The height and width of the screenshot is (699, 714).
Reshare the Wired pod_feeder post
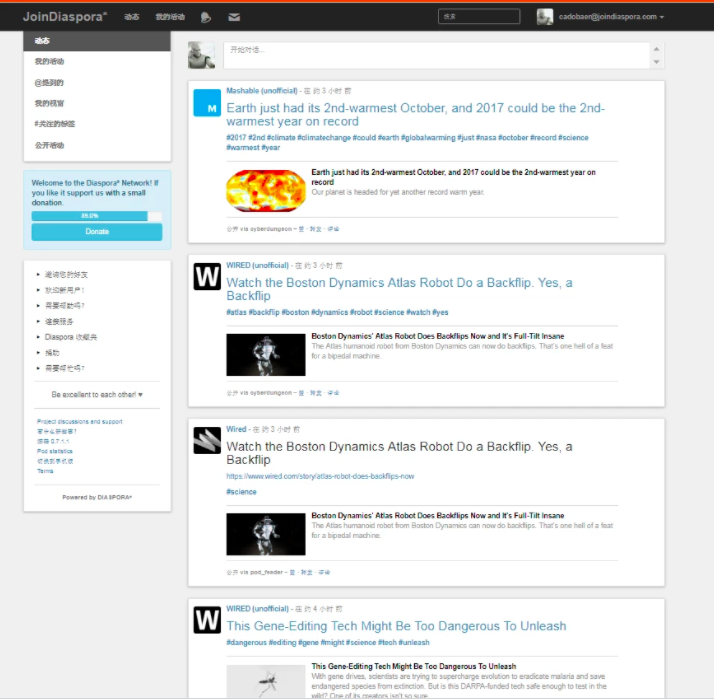click(x=306, y=572)
